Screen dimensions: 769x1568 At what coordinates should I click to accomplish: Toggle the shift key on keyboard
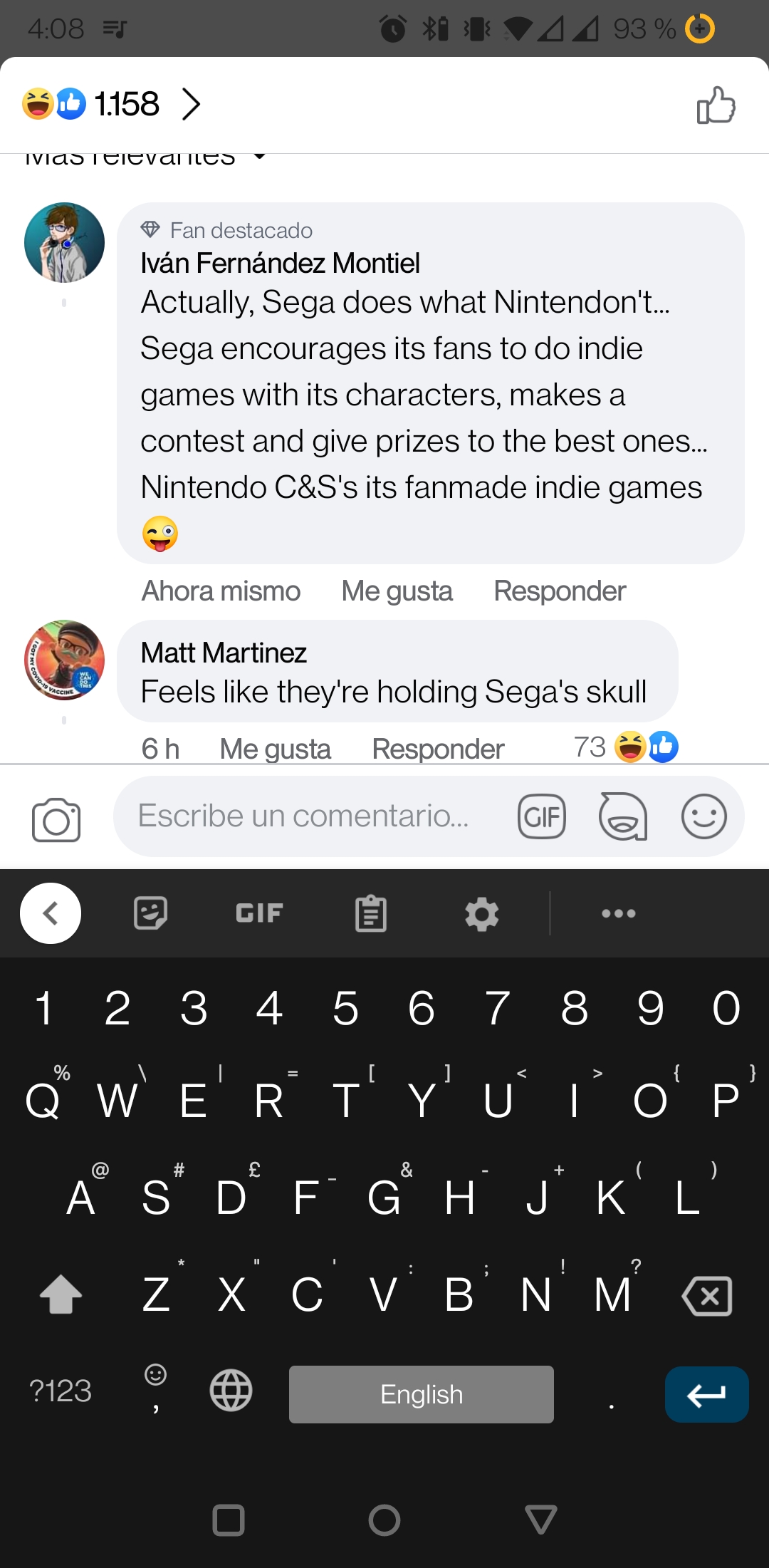pyautogui.click(x=61, y=1293)
